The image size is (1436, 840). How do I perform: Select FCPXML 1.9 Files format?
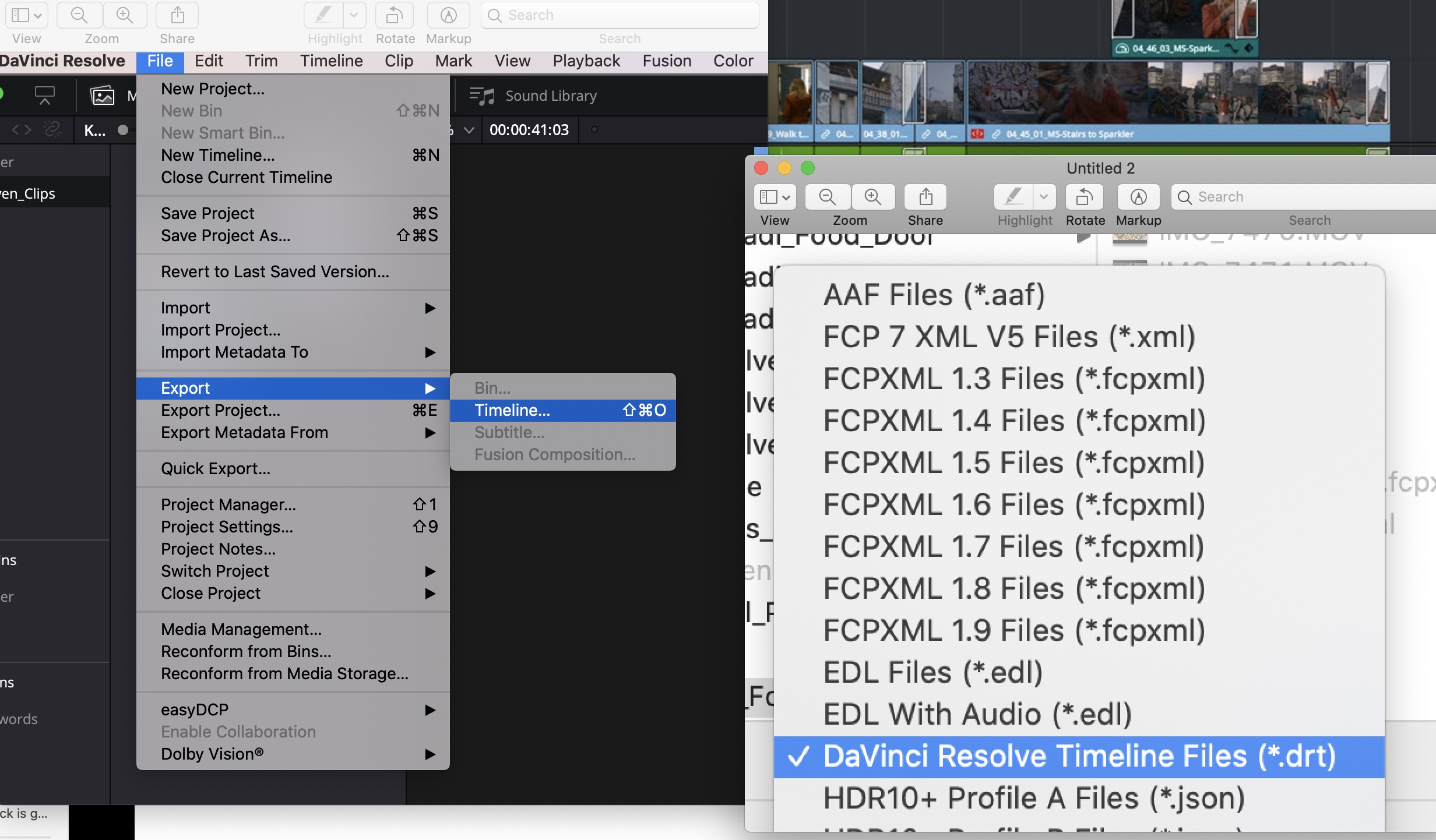point(1079,630)
